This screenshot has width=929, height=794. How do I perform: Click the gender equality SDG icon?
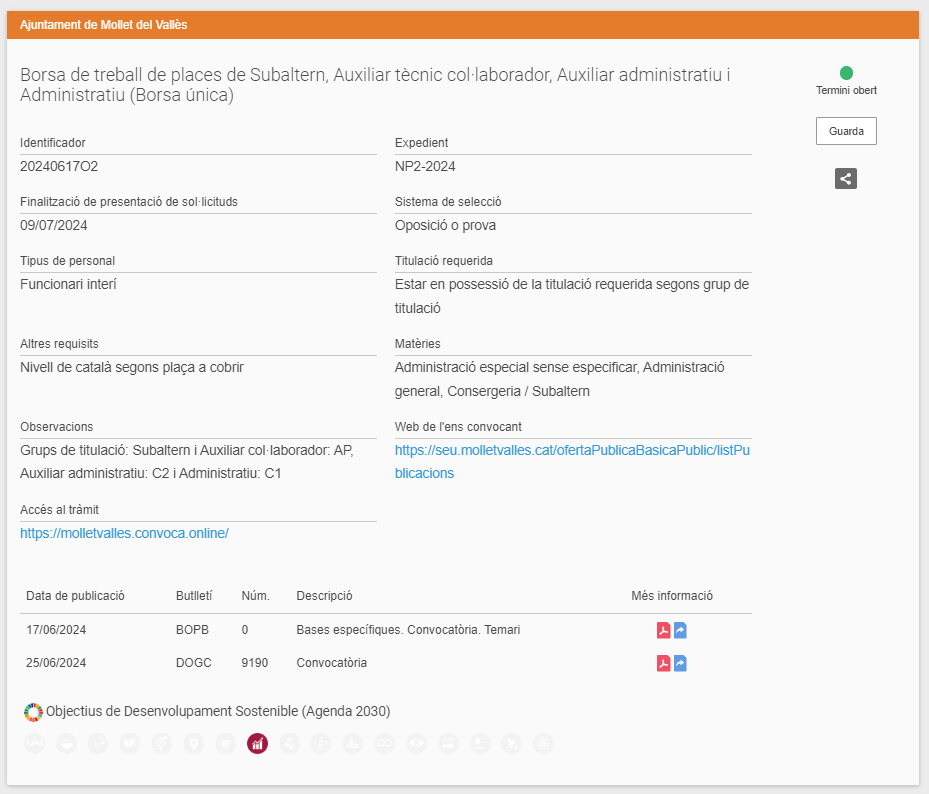click(x=162, y=743)
